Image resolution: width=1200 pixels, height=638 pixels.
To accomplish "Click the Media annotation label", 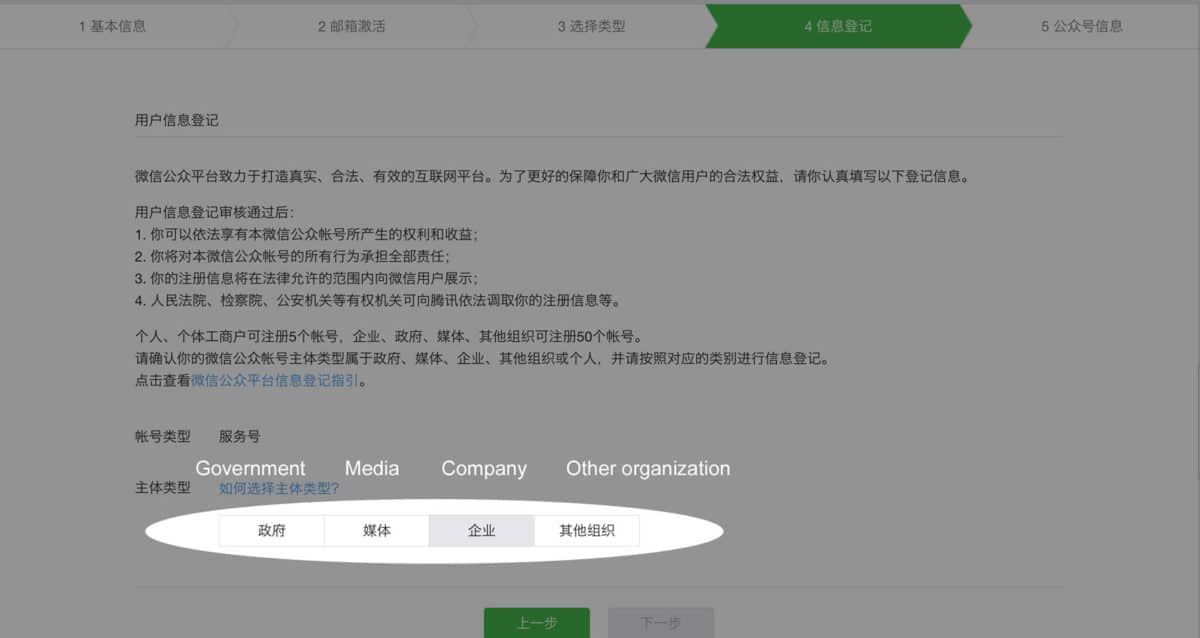I will coord(371,468).
